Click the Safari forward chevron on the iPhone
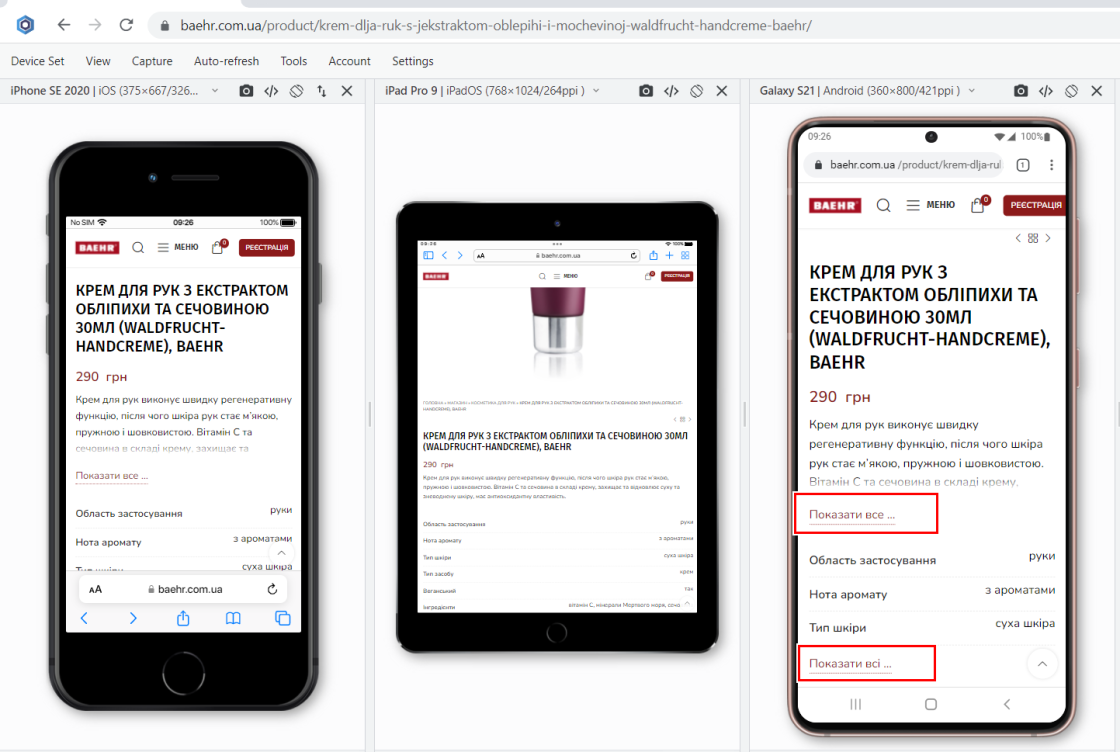This screenshot has height=752, width=1120. [133, 618]
